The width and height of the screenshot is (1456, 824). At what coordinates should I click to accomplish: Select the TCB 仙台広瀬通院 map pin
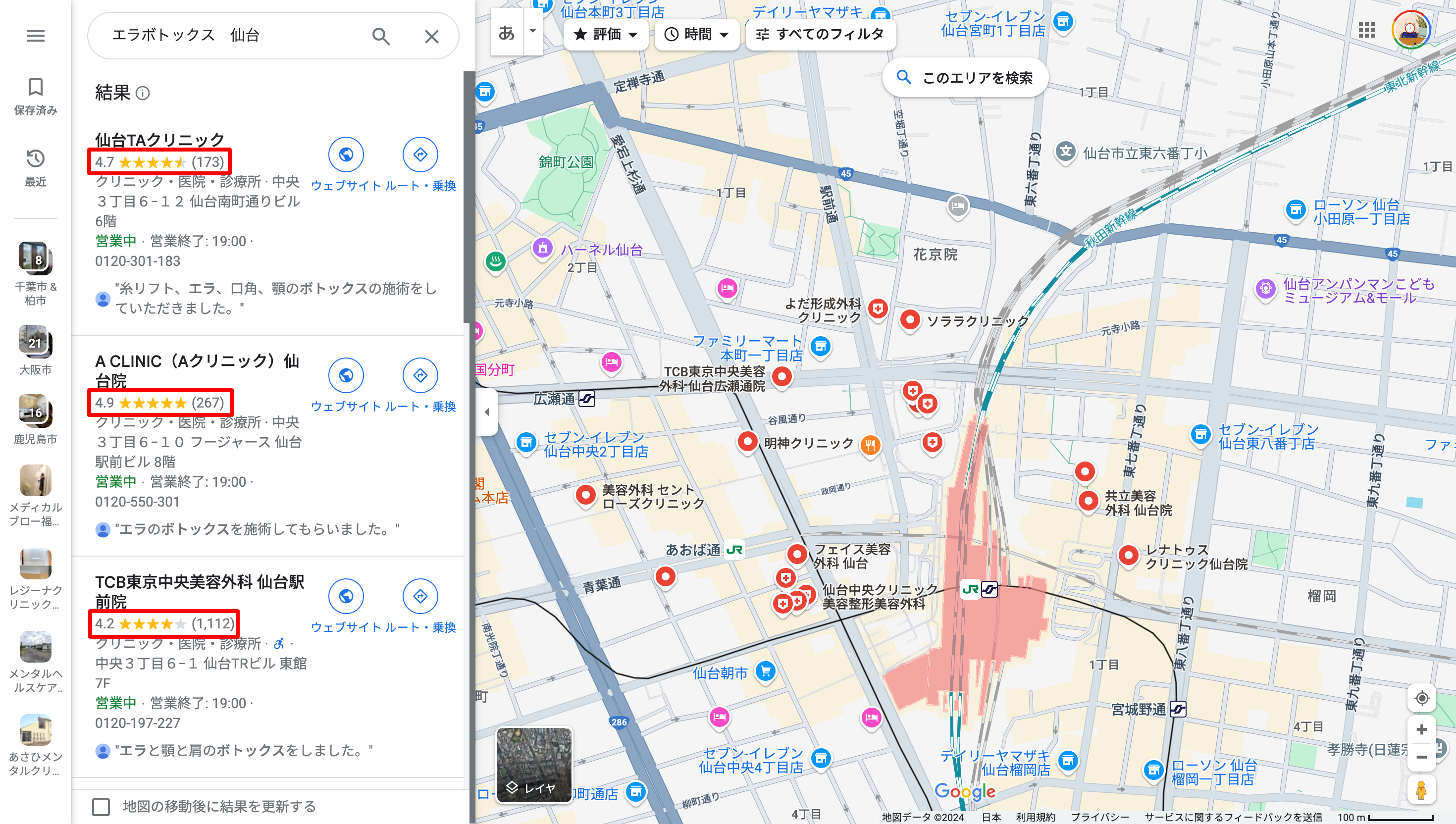click(x=782, y=377)
